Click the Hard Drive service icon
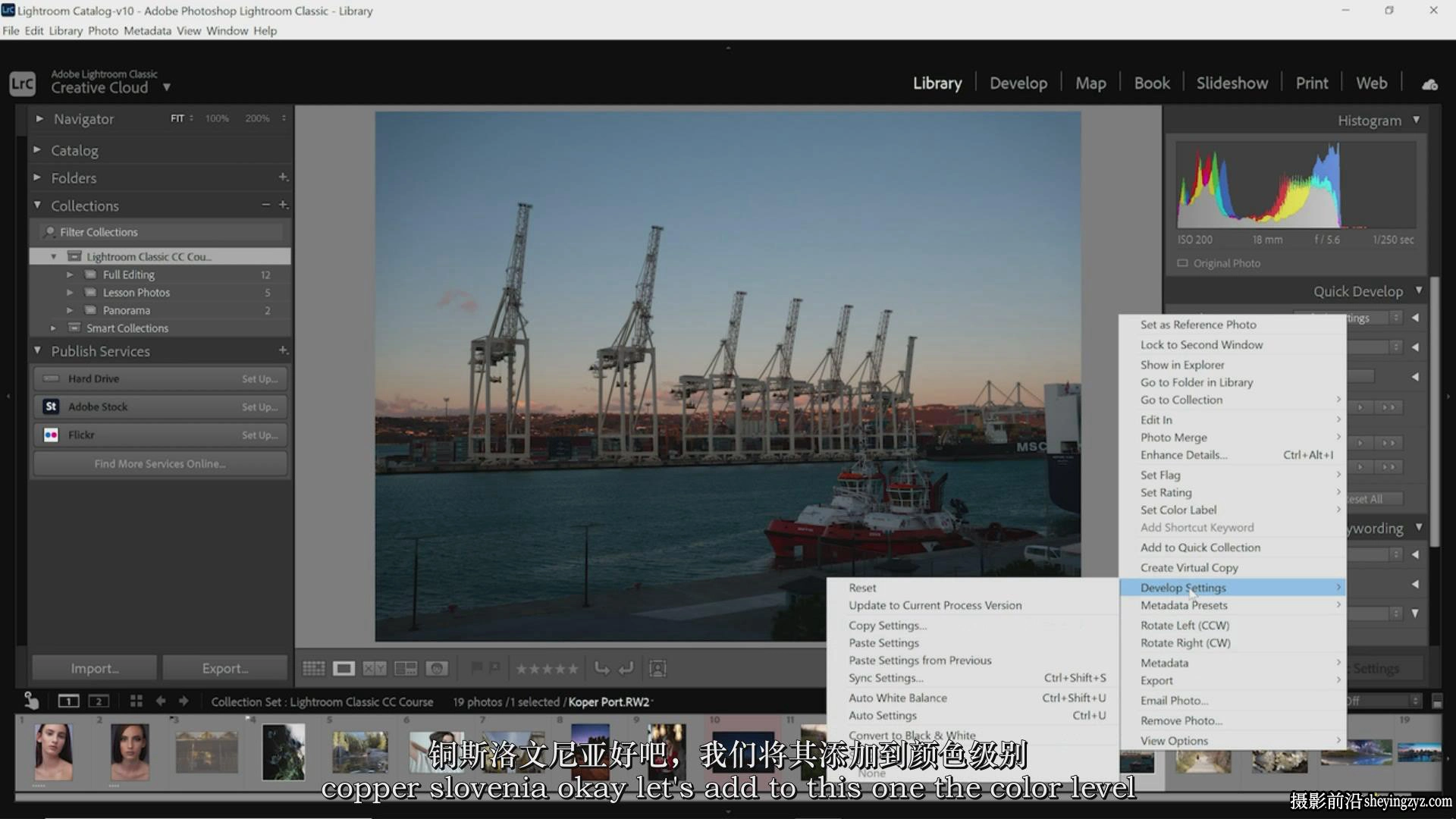This screenshot has width=1456, height=819. [51, 378]
